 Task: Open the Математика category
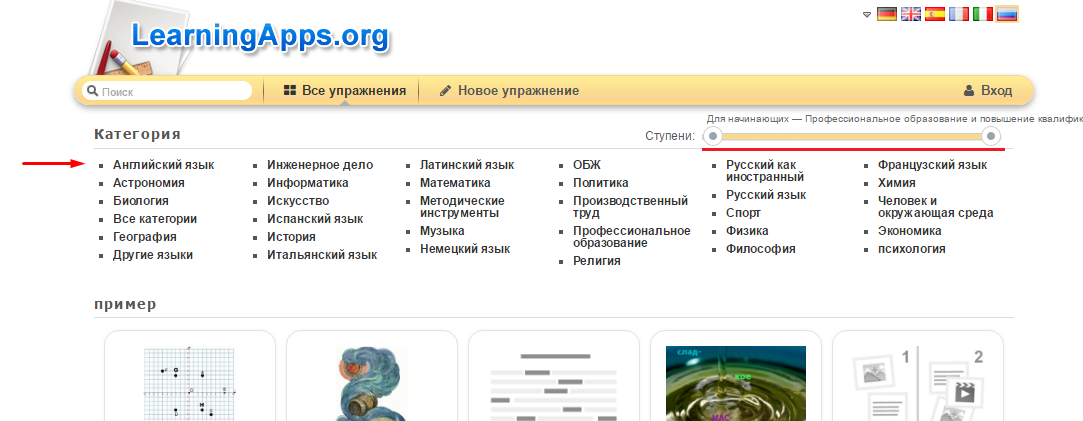point(456,183)
